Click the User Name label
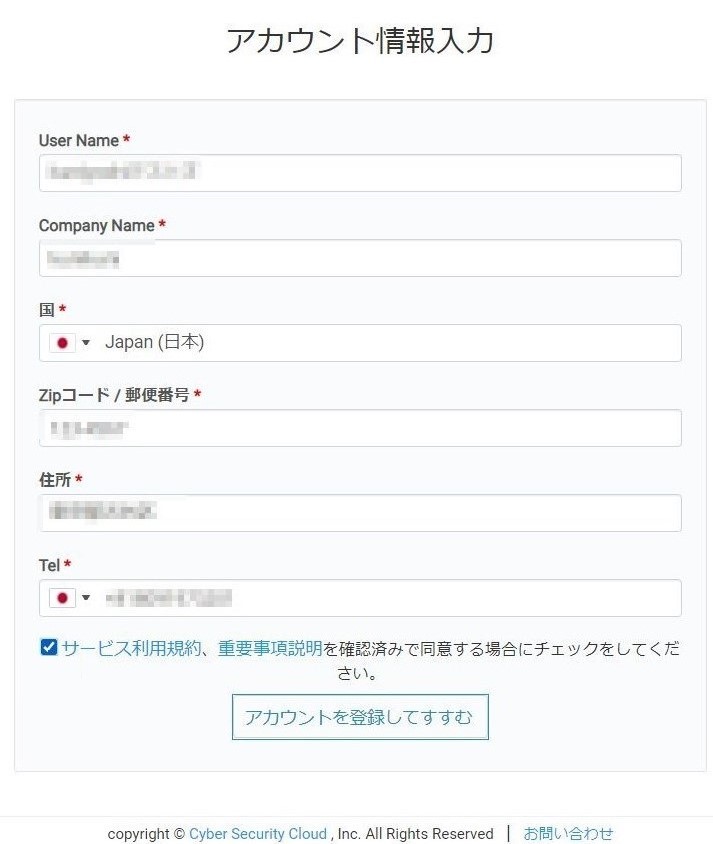713x844 pixels. [x=79, y=141]
